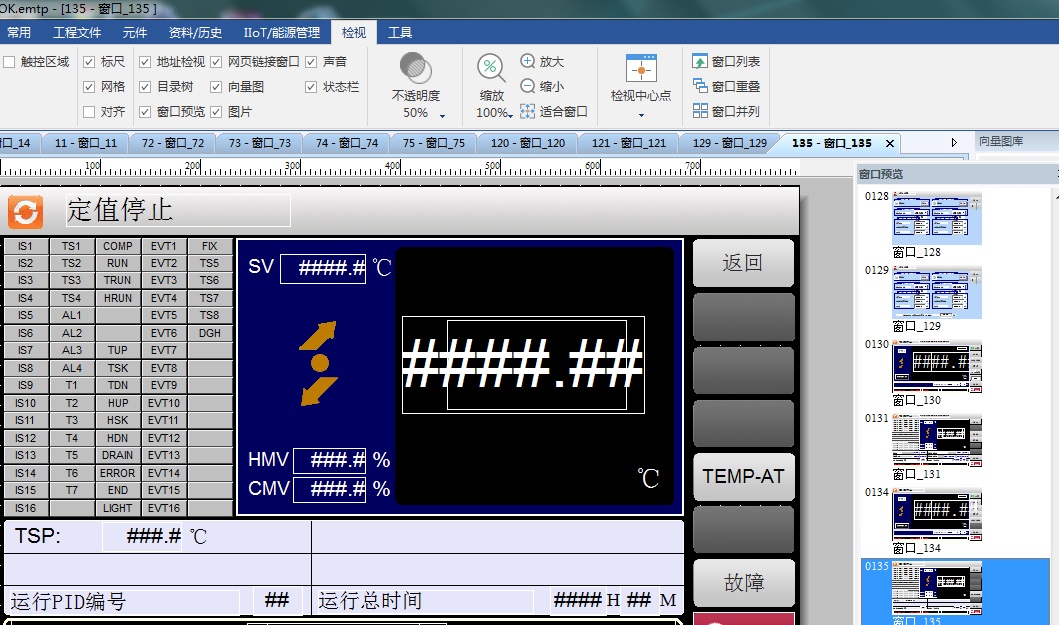Click the 放大 zoom in icon
The height and width of the screenshot is (625, 1059).
(528, 62)
